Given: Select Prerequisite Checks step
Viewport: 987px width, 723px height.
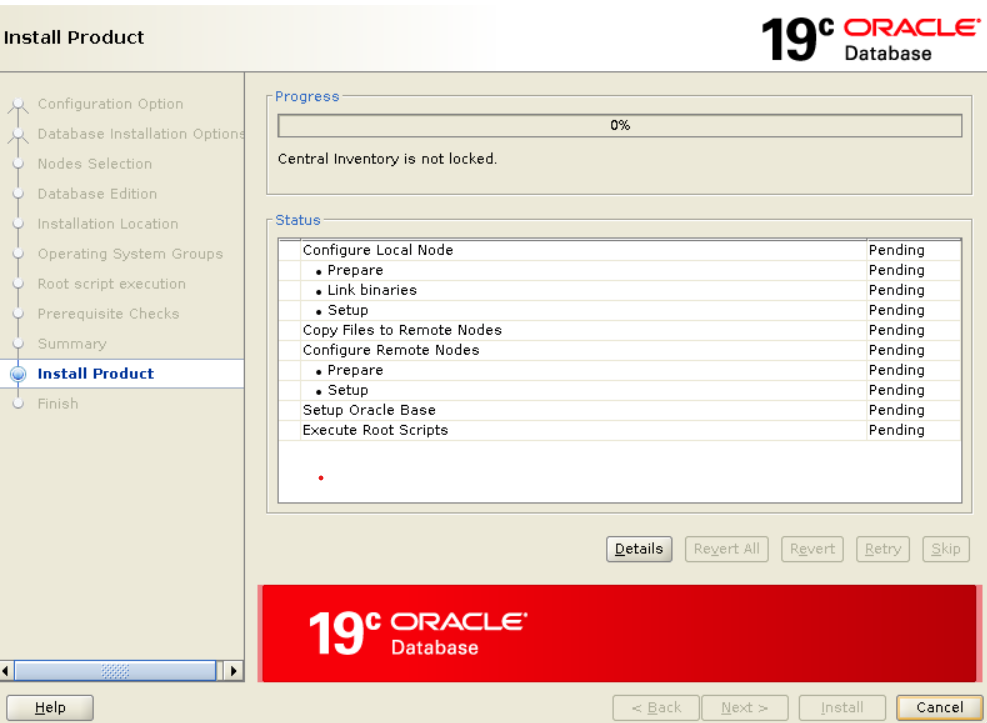Looking at the screenshot, I should click(108, 313).
